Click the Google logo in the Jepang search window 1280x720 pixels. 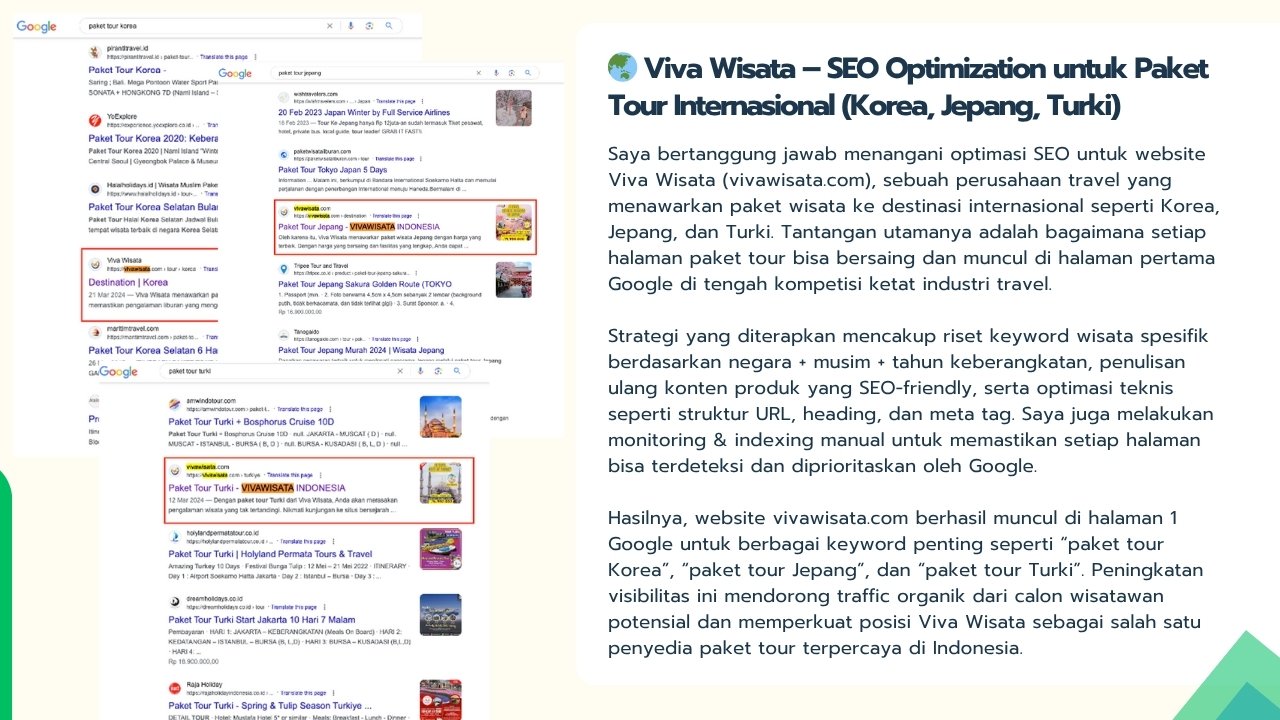235,74
